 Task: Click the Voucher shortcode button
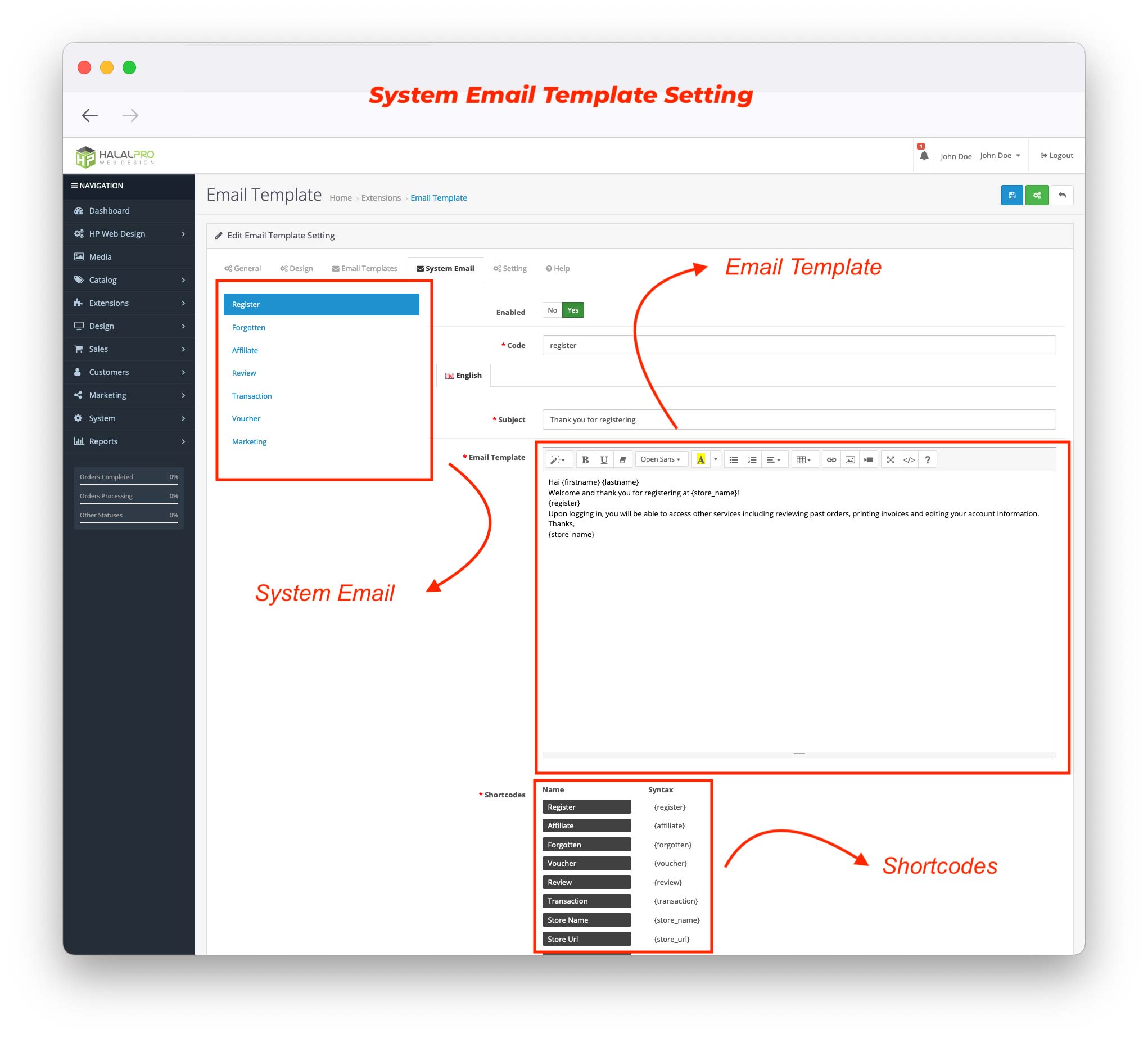(586, 864)
